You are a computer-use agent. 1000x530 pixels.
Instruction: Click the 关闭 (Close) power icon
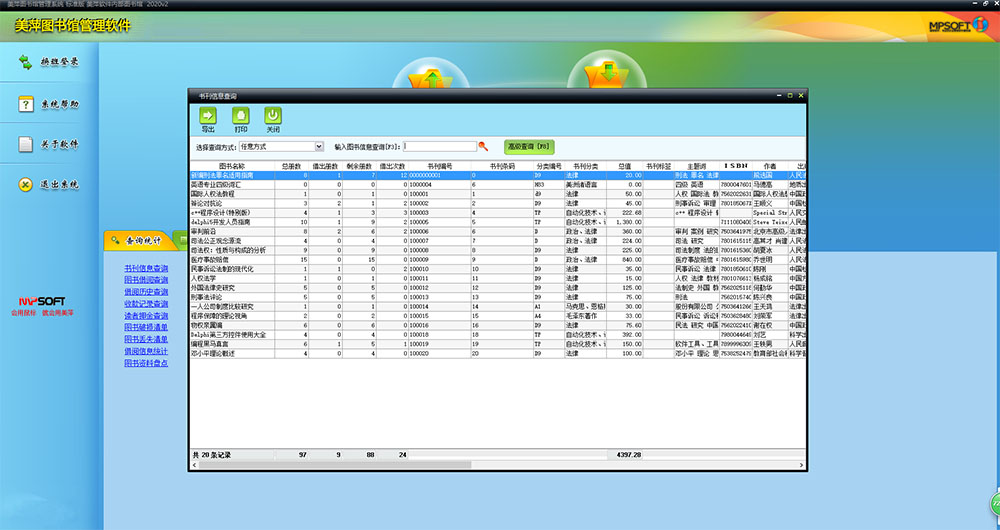click(x=272, y=116)
